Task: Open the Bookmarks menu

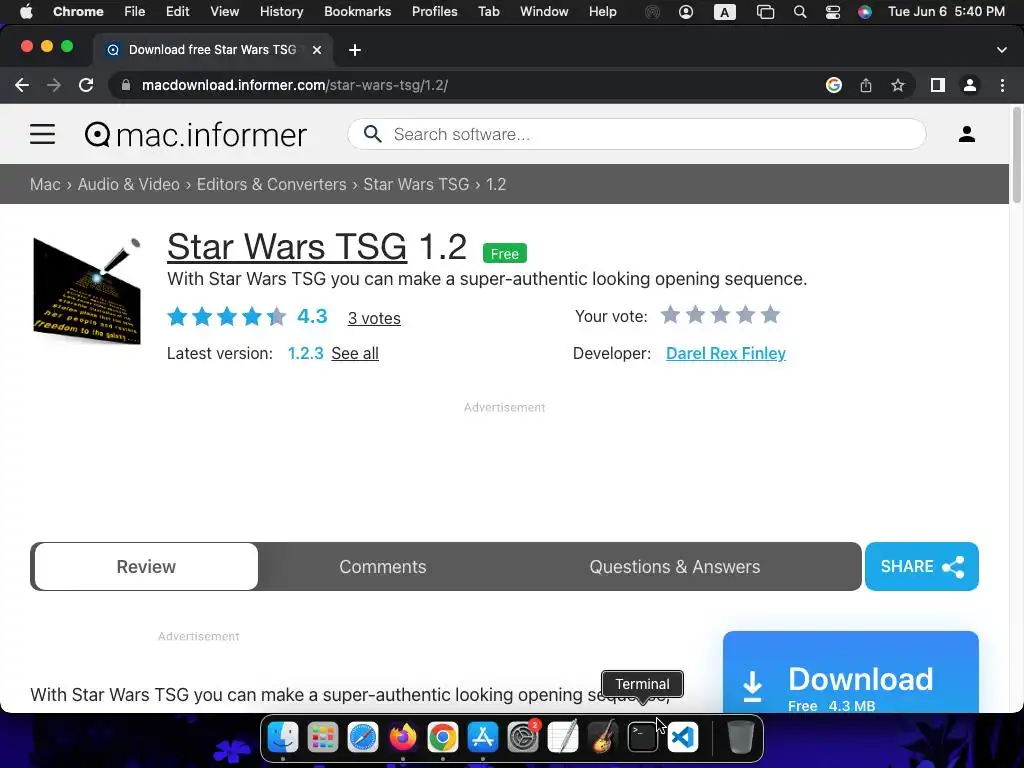Action: coord(357,11)
